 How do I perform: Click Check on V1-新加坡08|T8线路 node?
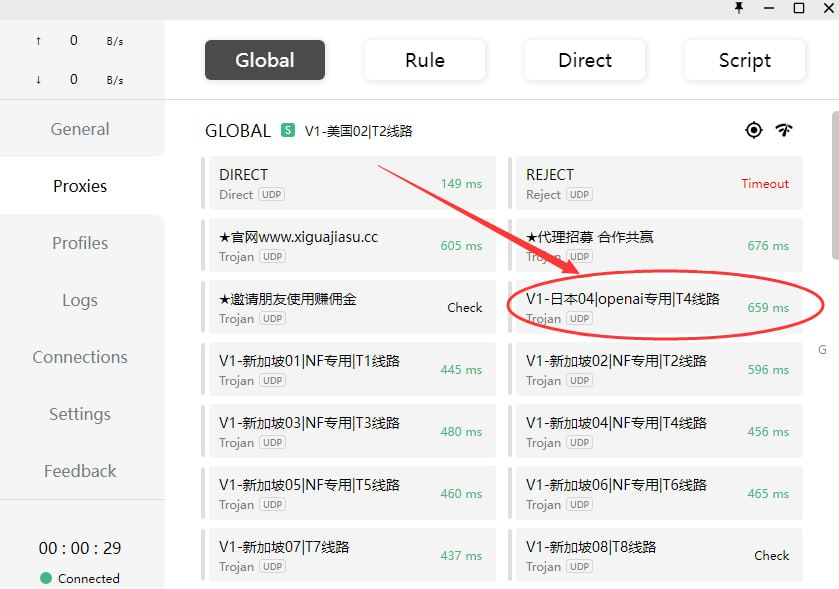(772, 556)
